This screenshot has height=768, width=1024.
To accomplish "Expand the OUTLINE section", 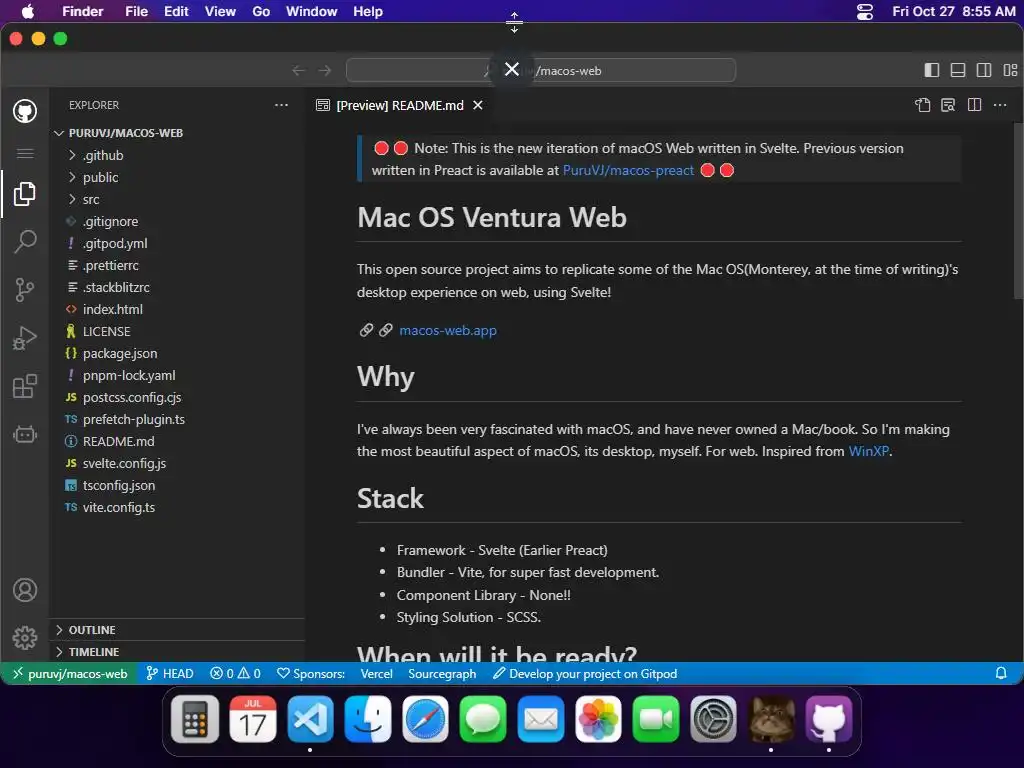I will [x=176, y=630].
